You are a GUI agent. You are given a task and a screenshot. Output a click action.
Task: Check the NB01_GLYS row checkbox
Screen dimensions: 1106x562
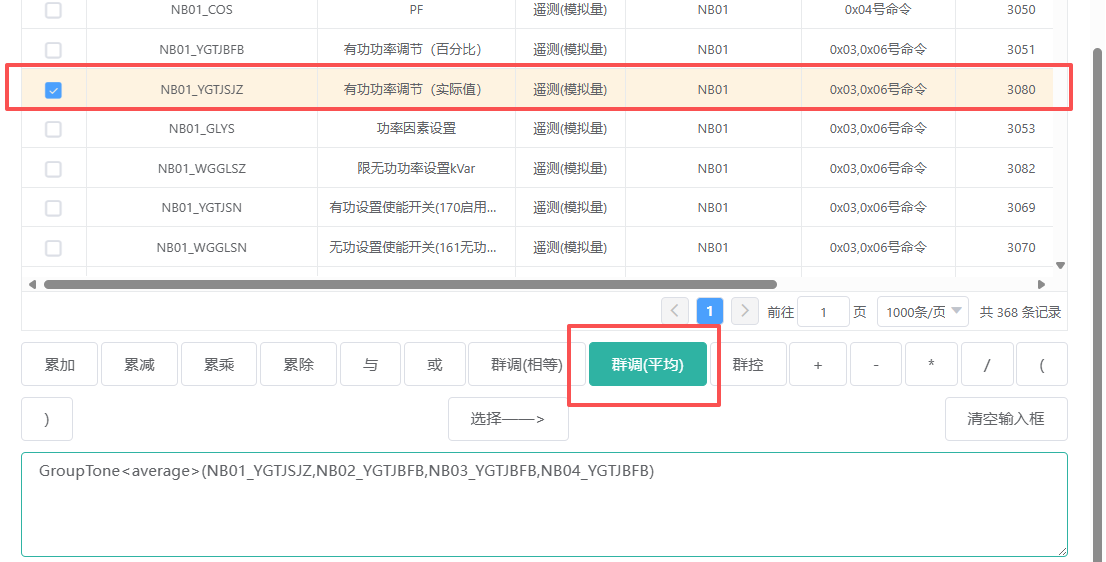point(54,129)
